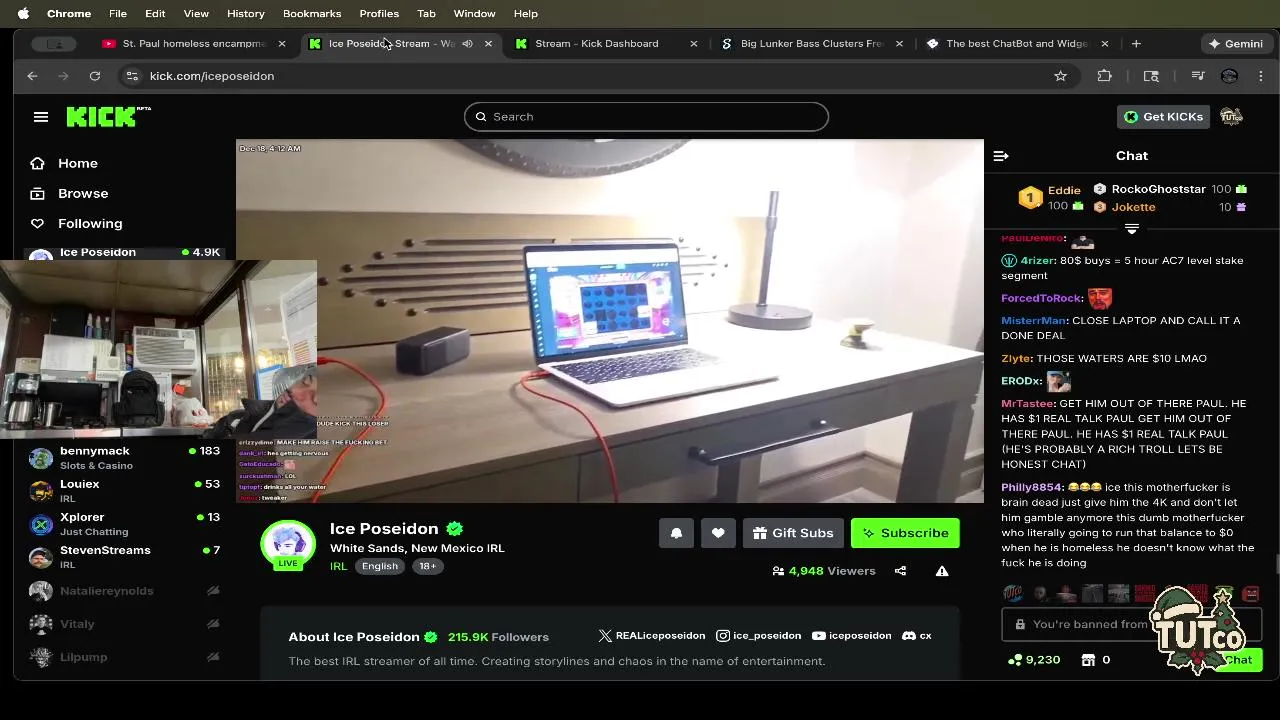Click the chat scrollbar
Viewport: 1280px width, 720px height.
pyautogui.click(x=1276, y=564)
